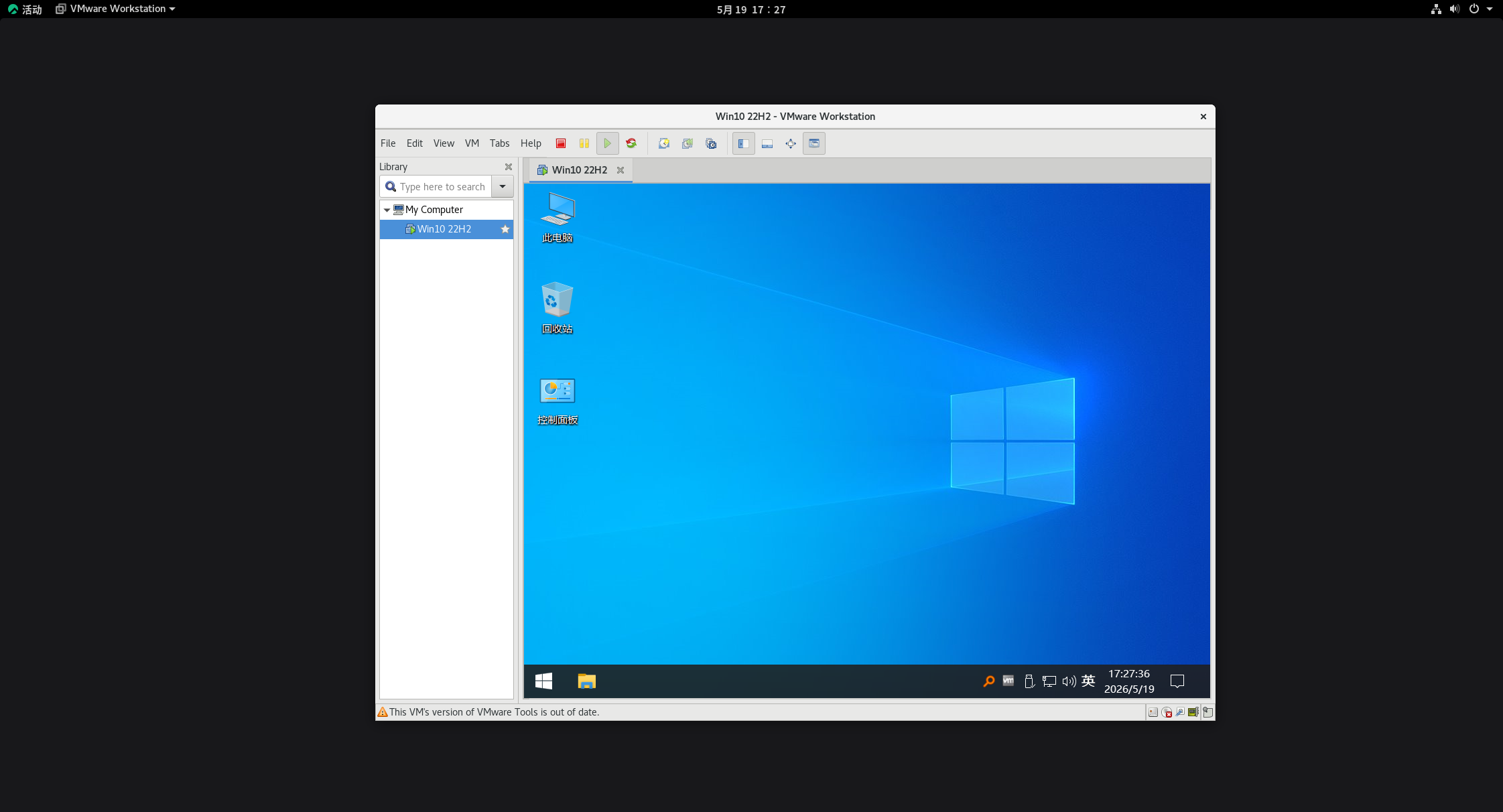Click the 此电脑 desktop icon
Screen dimensions: 1503x812
[x=558, y=218]
